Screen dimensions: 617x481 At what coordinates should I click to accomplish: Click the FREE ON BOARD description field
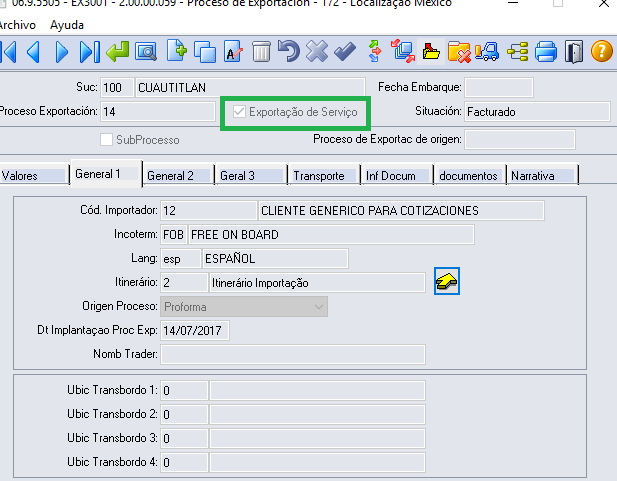pyautogui.click(x=331, y=235)
